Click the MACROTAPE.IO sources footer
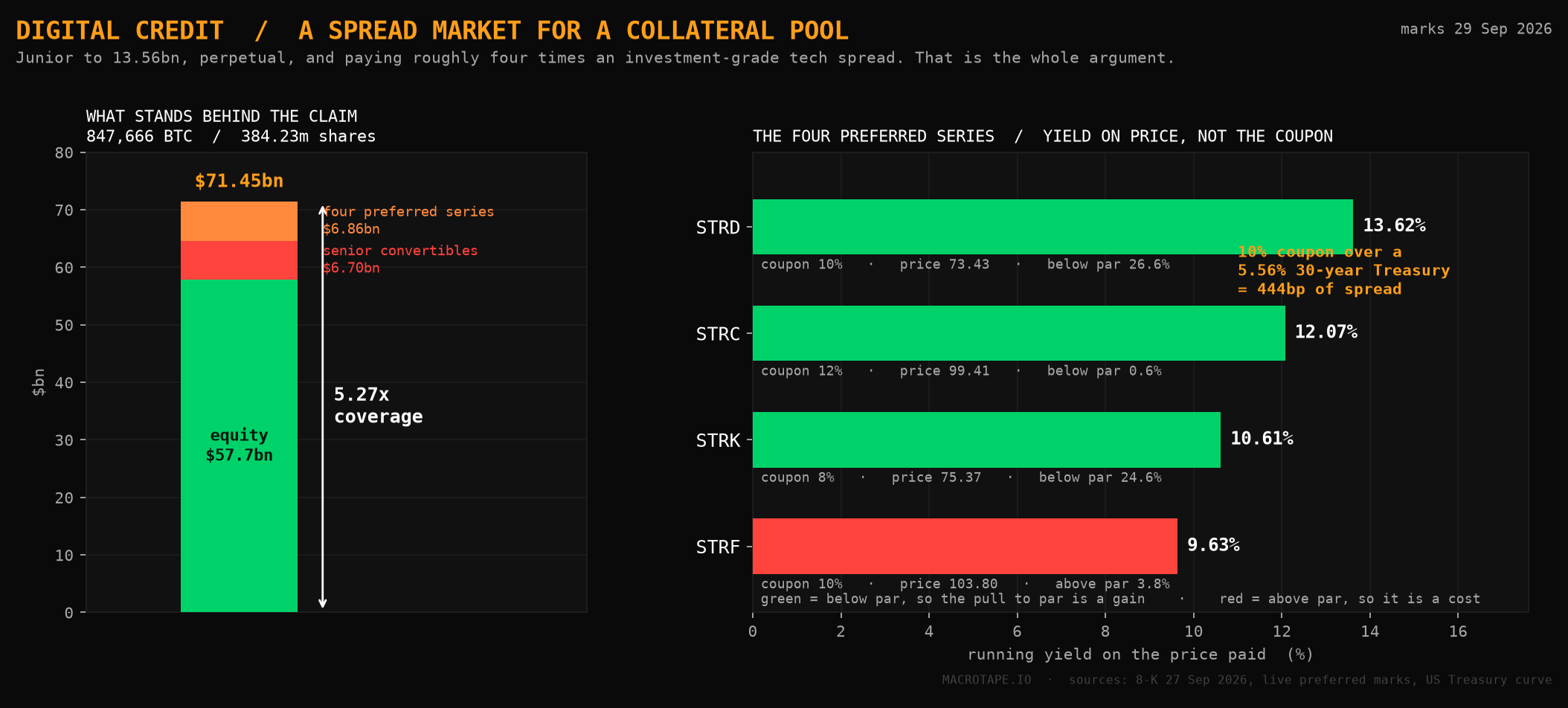Viewport: 1568px width, 708px height. 1247,680
